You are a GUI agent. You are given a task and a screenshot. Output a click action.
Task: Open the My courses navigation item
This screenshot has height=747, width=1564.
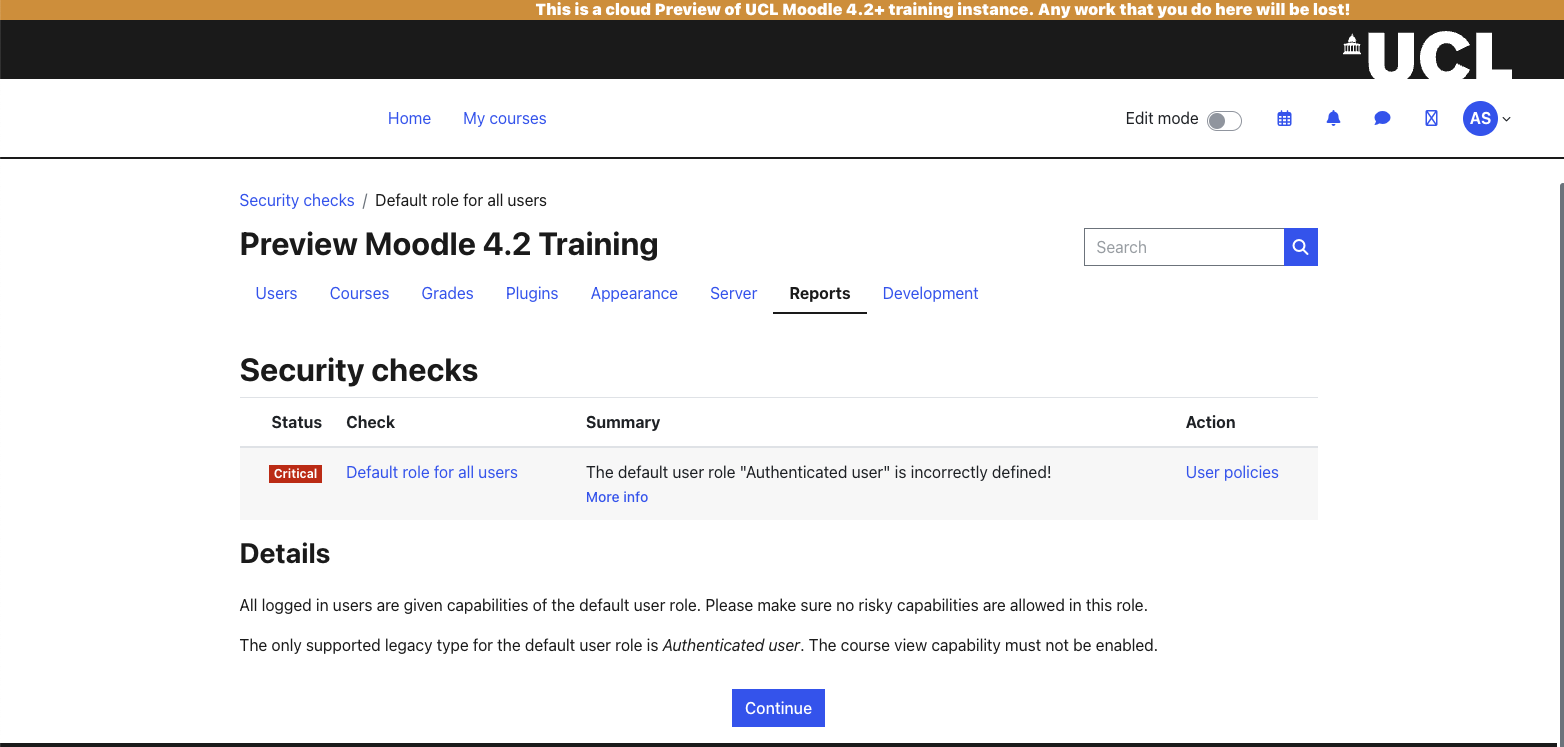505,118
